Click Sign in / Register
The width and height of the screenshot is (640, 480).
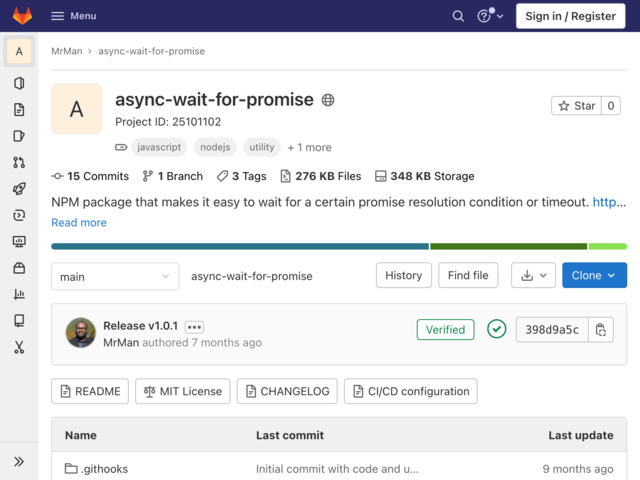(x=570, y=16)
